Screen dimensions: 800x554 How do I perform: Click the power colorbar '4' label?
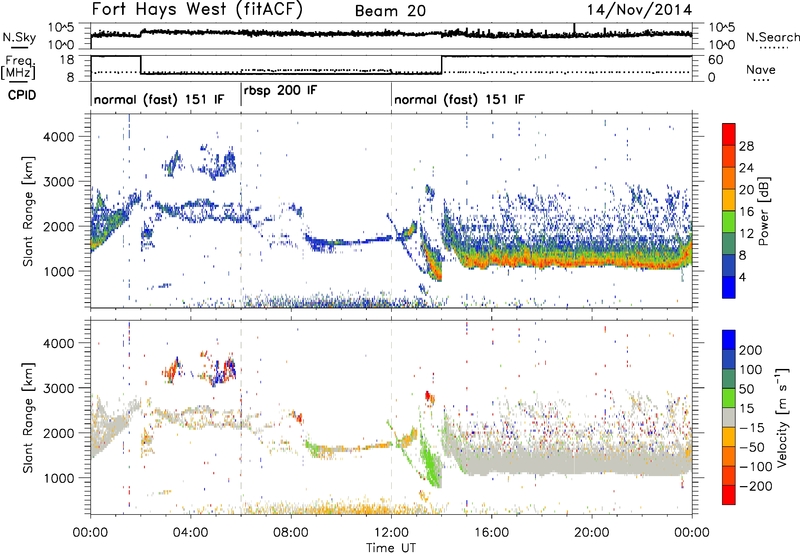pos(743,277)
